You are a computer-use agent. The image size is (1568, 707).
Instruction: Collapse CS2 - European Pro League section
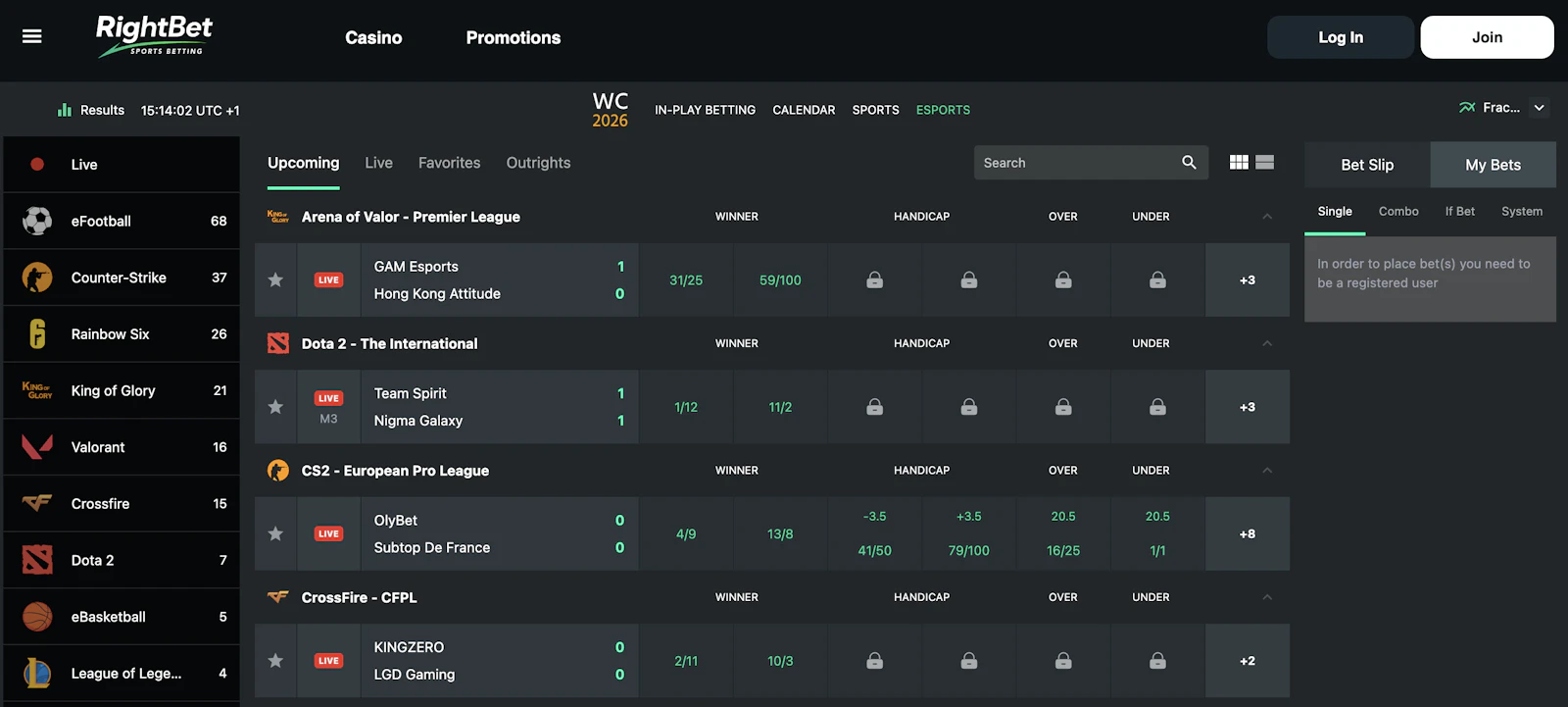[1267, 471]
